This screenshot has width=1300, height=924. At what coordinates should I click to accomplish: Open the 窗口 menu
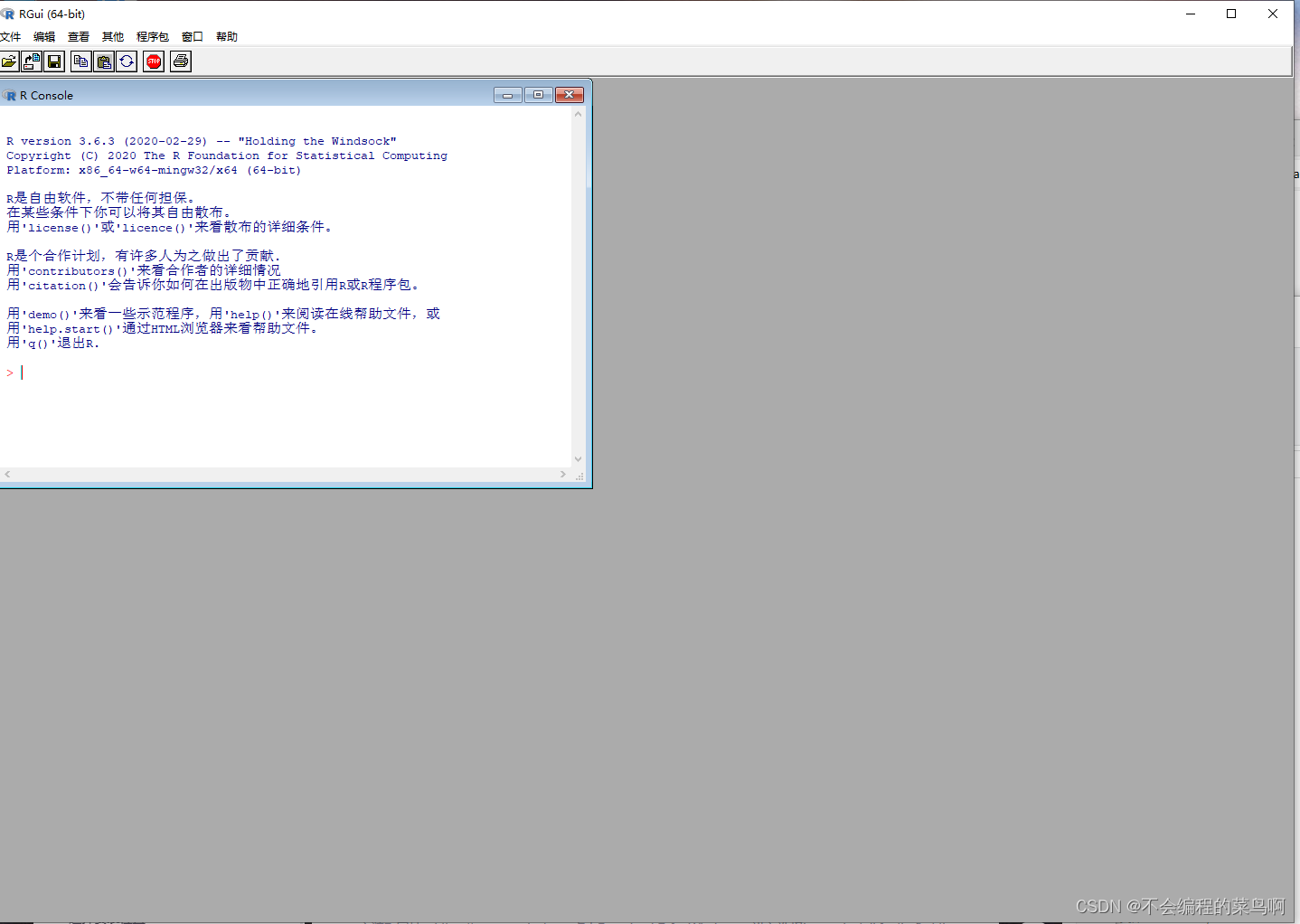click(x=193, y=37)
